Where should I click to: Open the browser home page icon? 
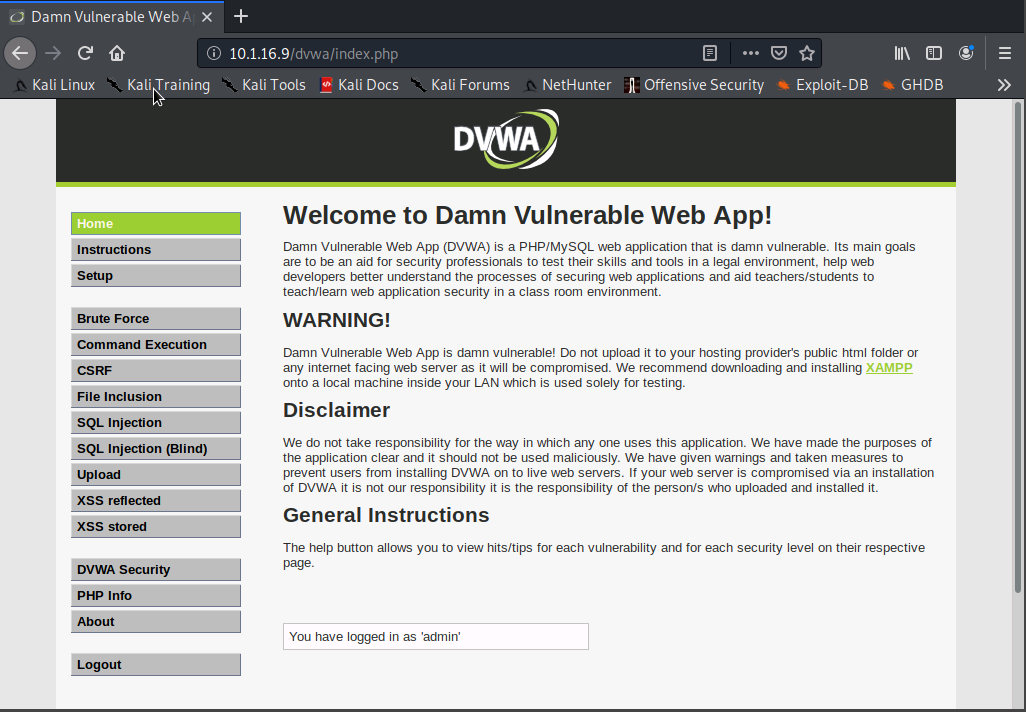tap(117, 53)
